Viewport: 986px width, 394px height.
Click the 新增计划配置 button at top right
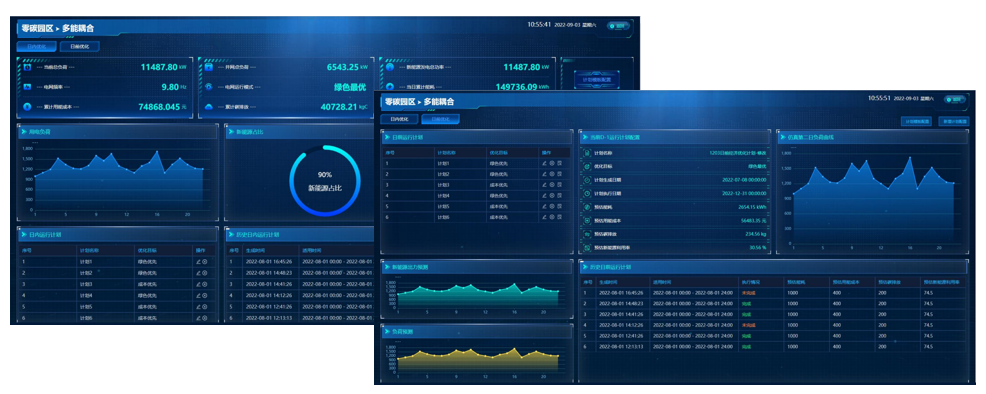click(953, 121)
